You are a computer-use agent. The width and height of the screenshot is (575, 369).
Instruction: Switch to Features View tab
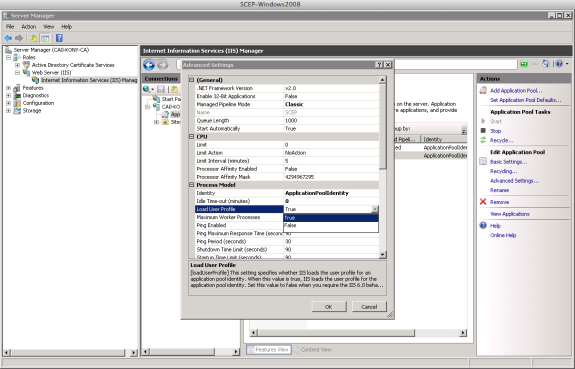(269, 350)
